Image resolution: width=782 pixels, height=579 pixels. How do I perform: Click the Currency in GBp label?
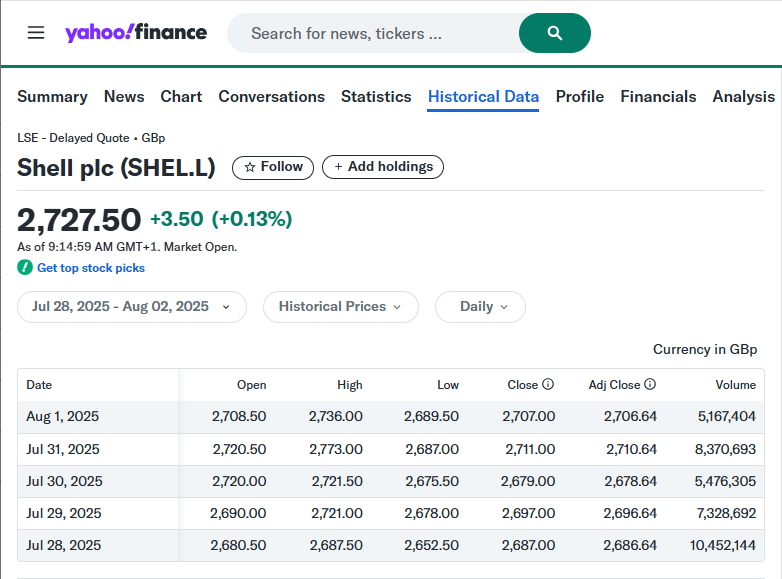tap(705, 349)
